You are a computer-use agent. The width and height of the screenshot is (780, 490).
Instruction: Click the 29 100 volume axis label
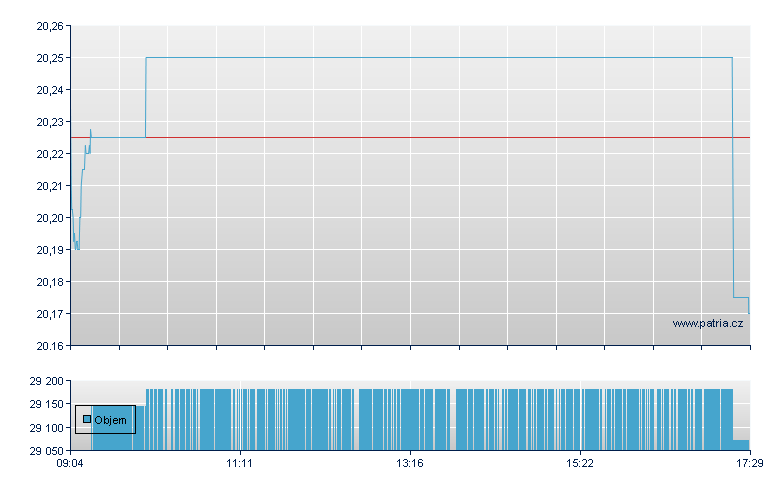point(47,428)
